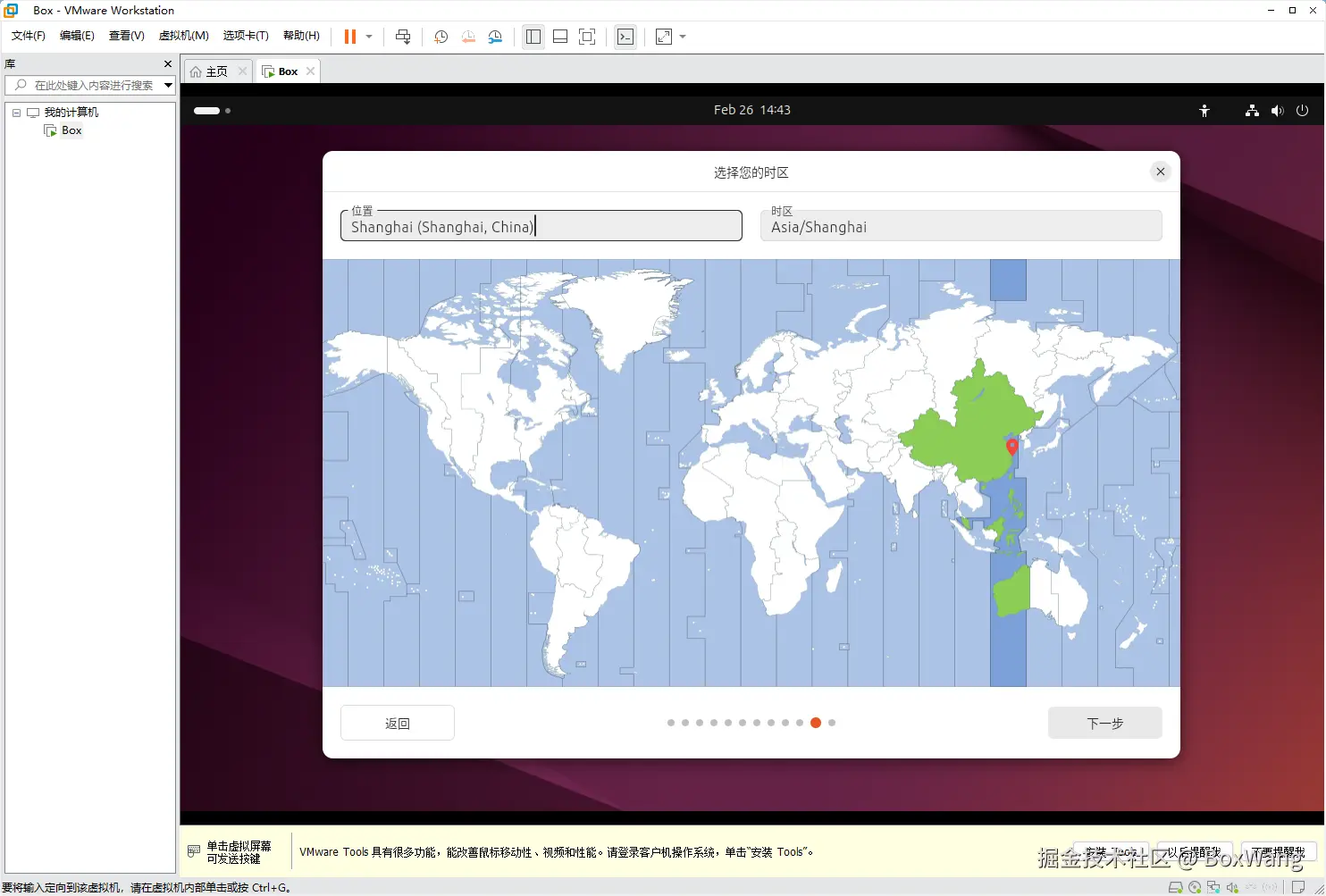Click the Ubuntu activities workspace indicator
Screen dimensions: 1326x896
click(213, 111)
